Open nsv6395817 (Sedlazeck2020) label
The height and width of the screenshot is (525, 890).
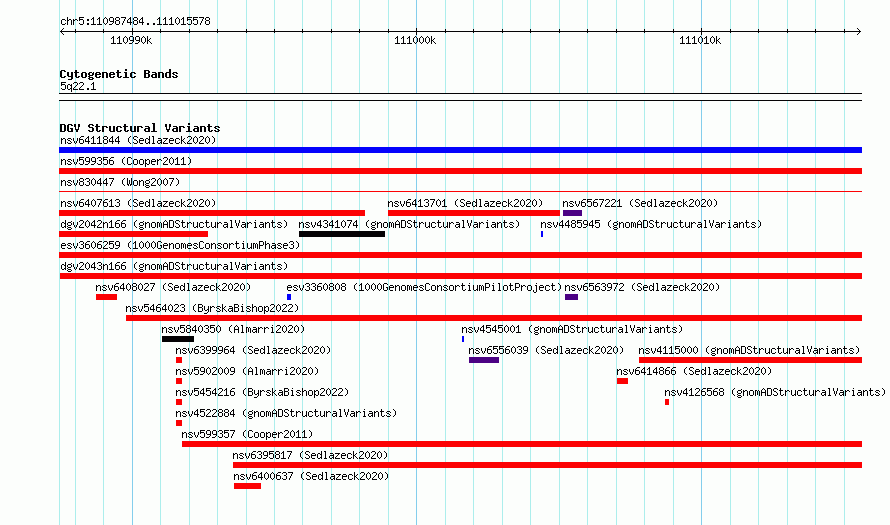click(x=310, y=455)
